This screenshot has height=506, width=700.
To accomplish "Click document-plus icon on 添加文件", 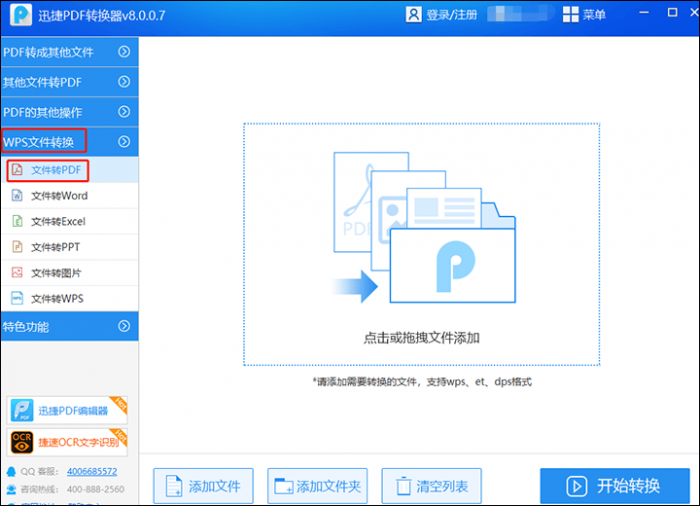I will coord(174,486).
